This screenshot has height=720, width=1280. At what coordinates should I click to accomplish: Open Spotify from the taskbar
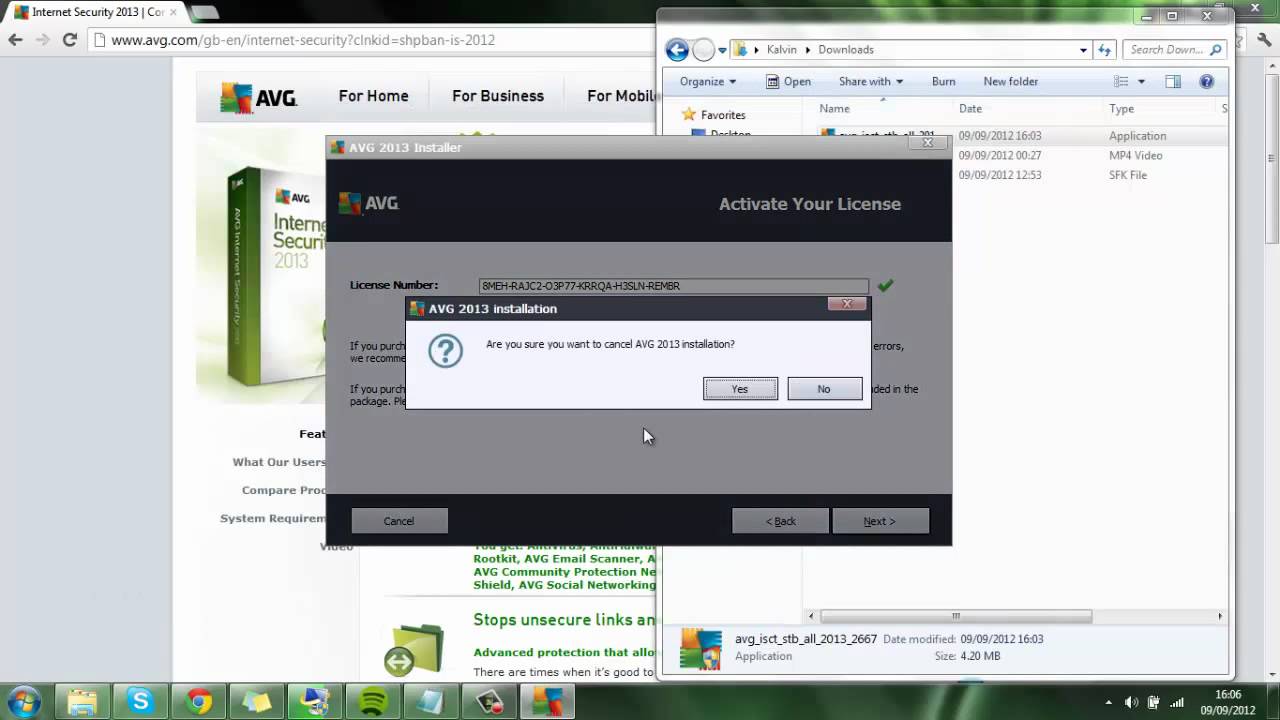(x=373, y=702)
